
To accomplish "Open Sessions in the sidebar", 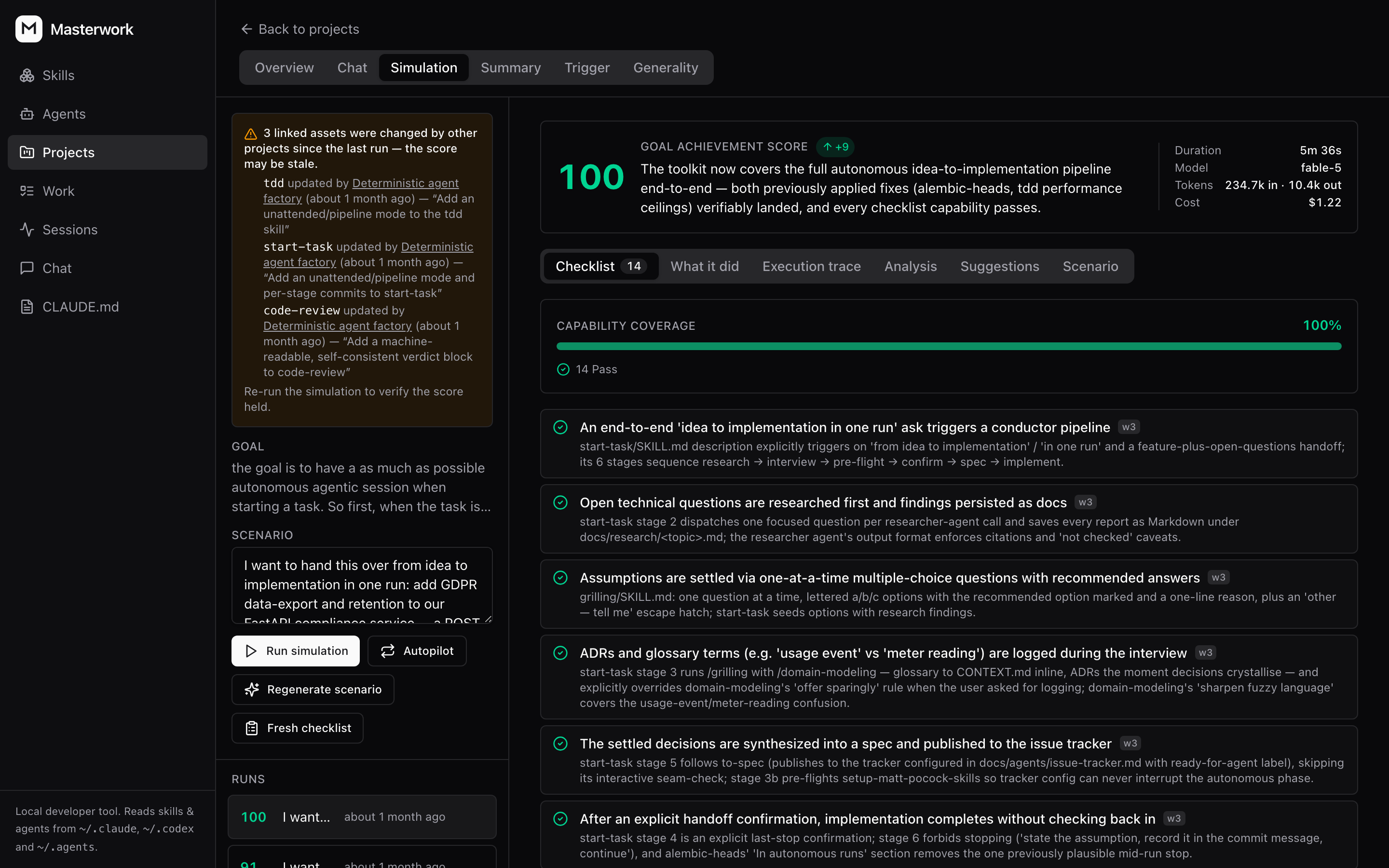I will pos(108,230).
